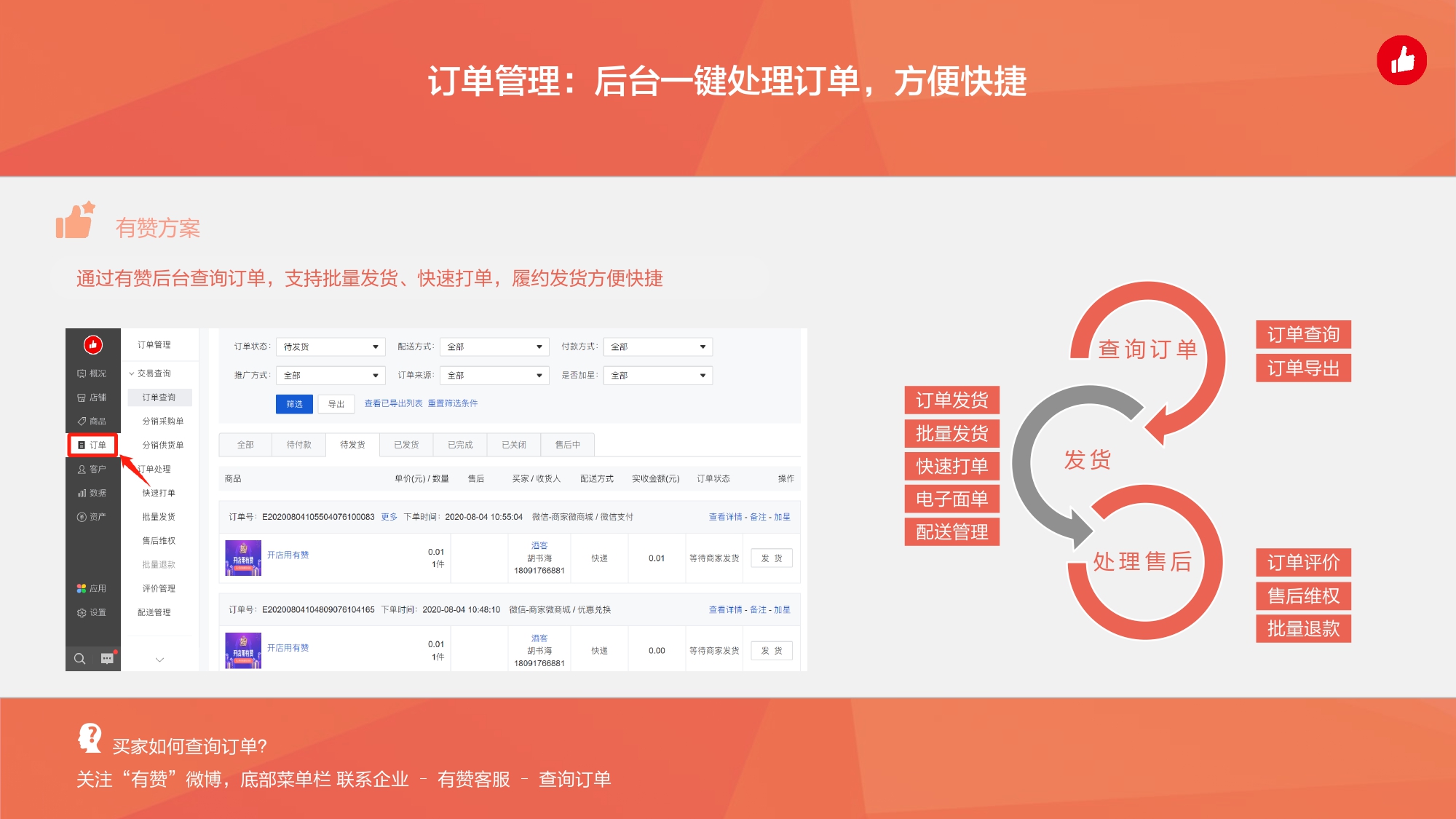Open the 付款方式 filter dropdown
Screen dimensions: 1456x819
pos(657,347)
